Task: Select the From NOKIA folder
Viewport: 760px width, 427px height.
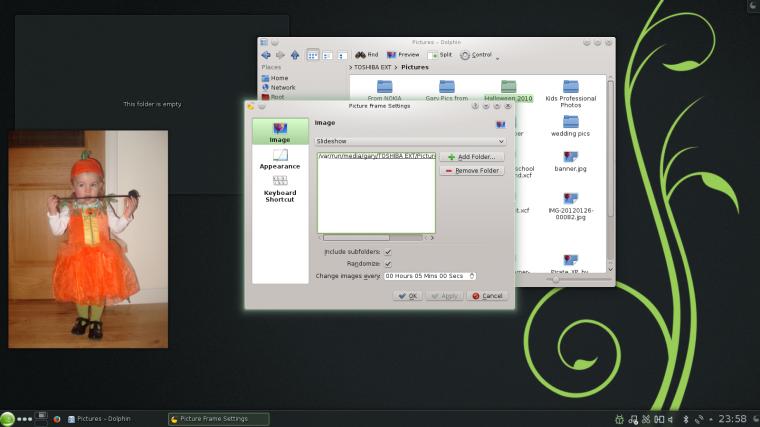Action: click(384, 91)
